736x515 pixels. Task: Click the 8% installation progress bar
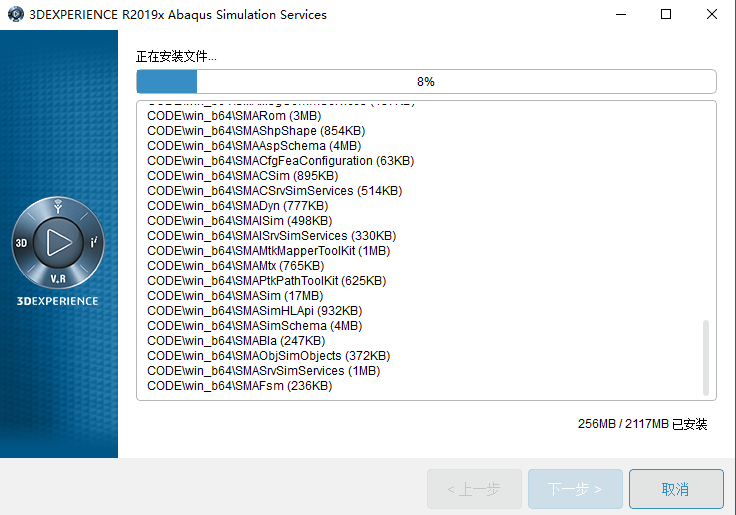click(x=426, y=81)
